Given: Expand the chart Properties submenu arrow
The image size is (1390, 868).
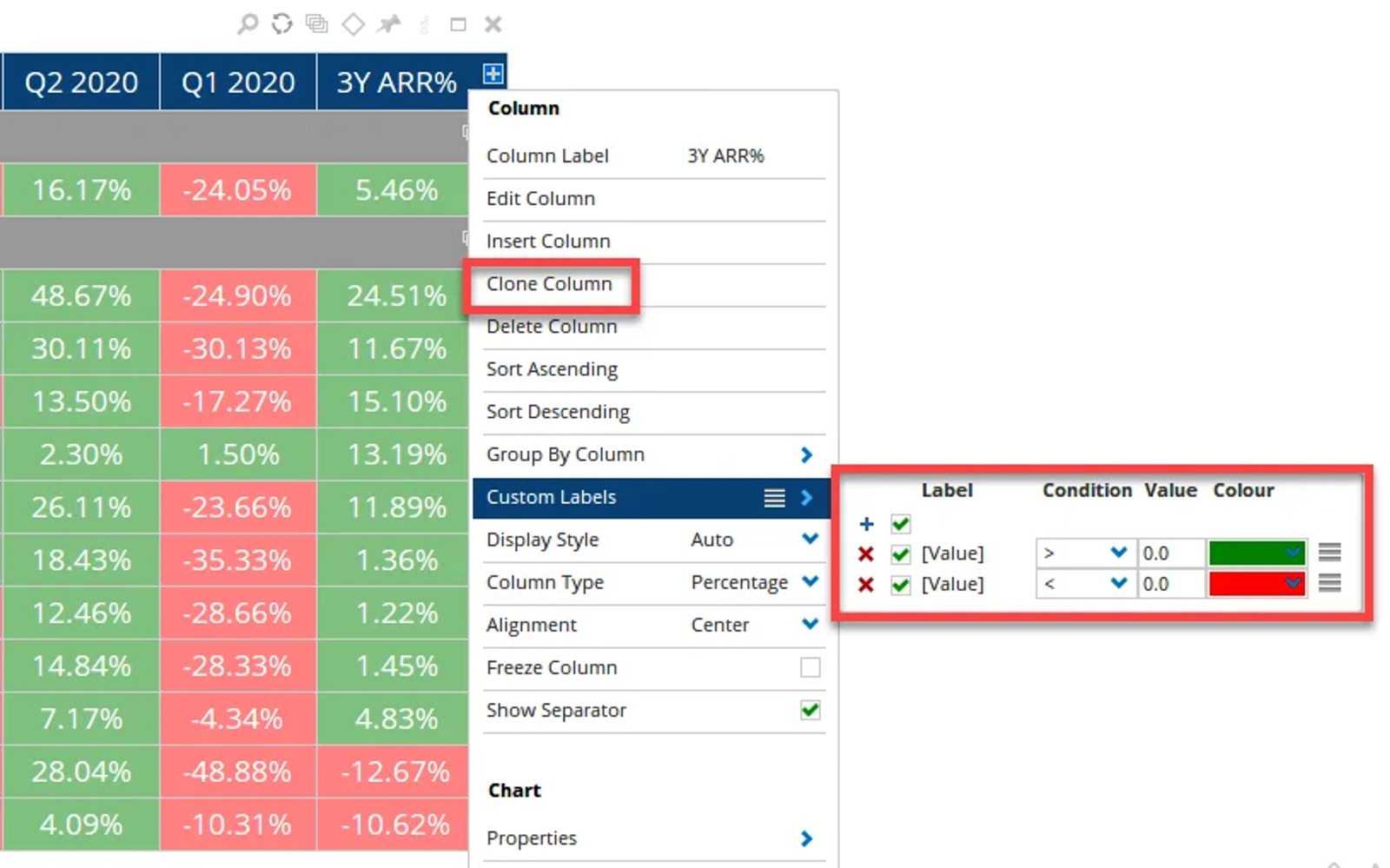Looking at the screenshot, I should [806, 838].
